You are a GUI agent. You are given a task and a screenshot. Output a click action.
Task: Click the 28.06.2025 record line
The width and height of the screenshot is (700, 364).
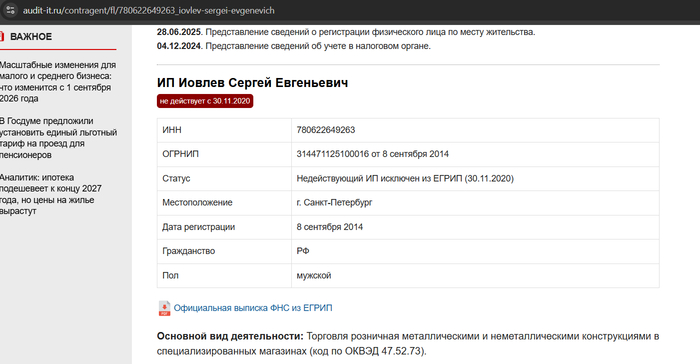346,32
